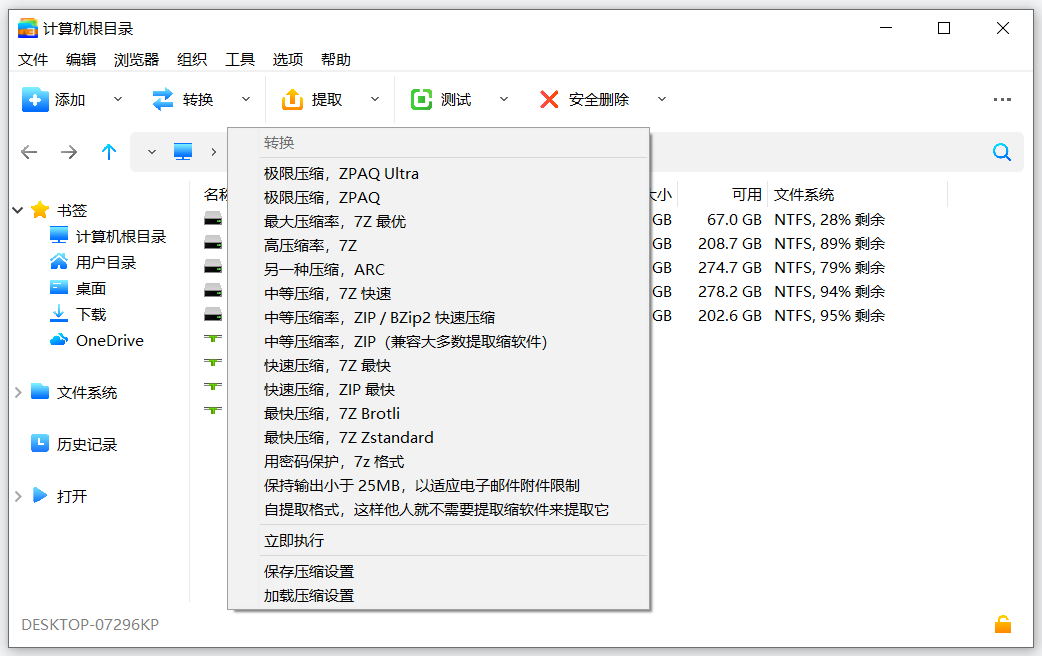This screenshot has width=1042, height=656.
Task: Open the 帮助 menu
Action: (336, 60)
